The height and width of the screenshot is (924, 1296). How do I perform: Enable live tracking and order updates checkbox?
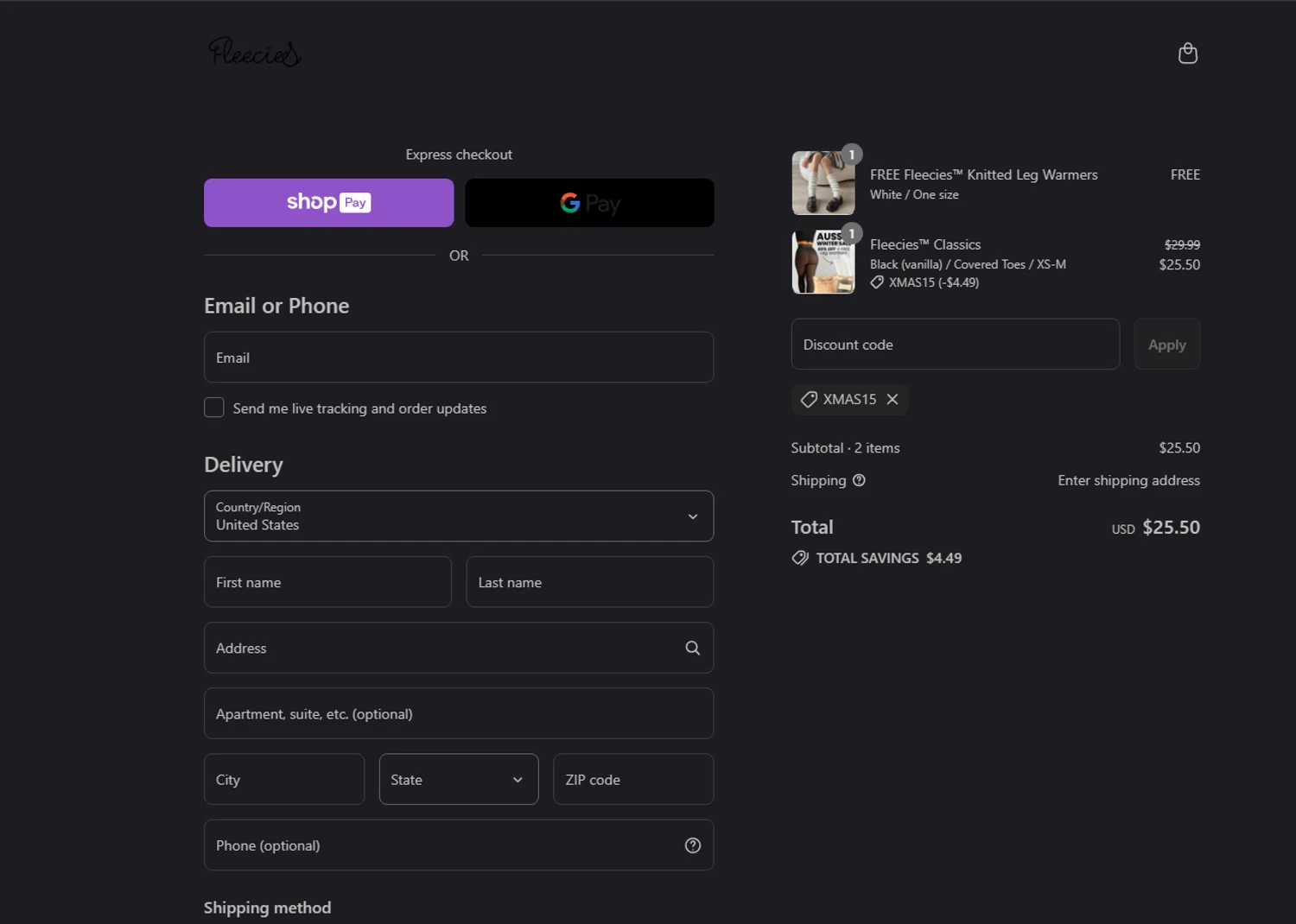[214, 408]
